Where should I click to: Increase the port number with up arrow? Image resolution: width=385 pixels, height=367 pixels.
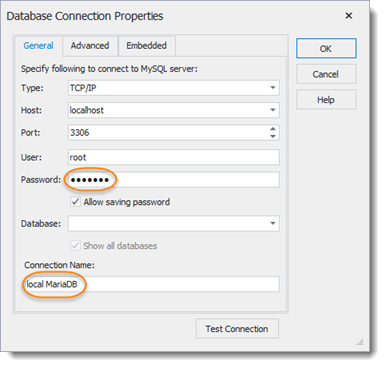pyautogui.click(x=273, y=129)
